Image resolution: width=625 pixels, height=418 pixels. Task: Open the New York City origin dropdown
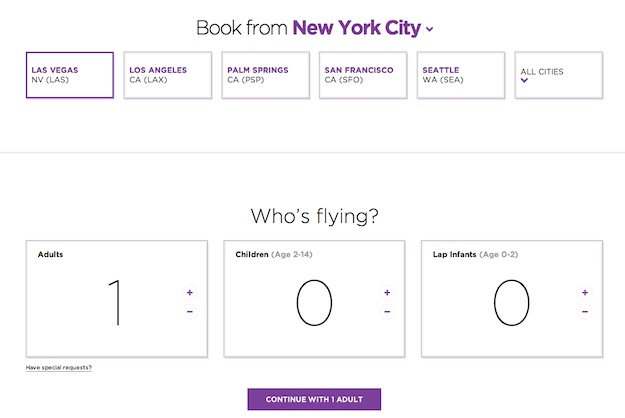(363, 28)
